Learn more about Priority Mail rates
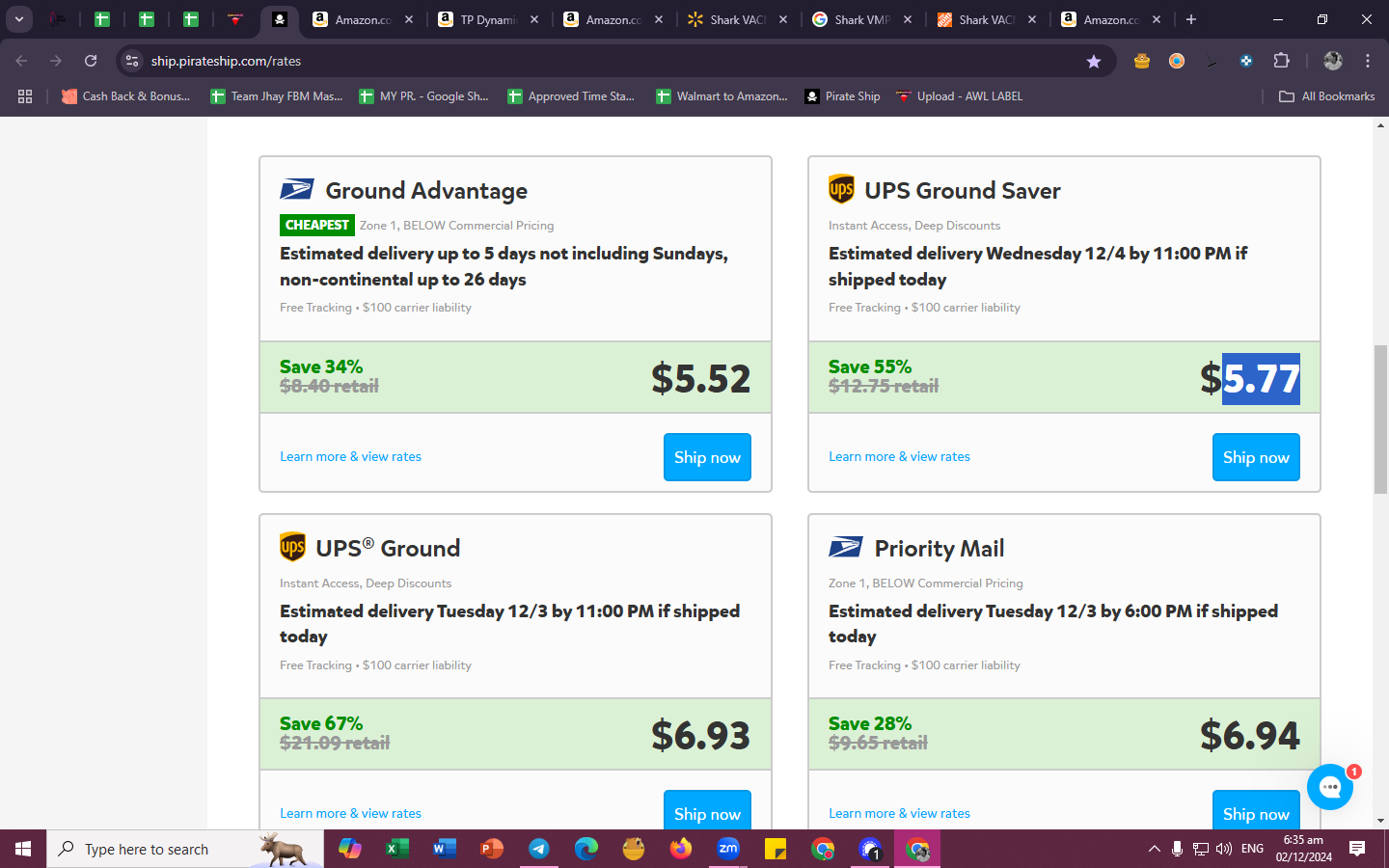The height and width of the screenshot is (868, 1389). tap(899, 813)
